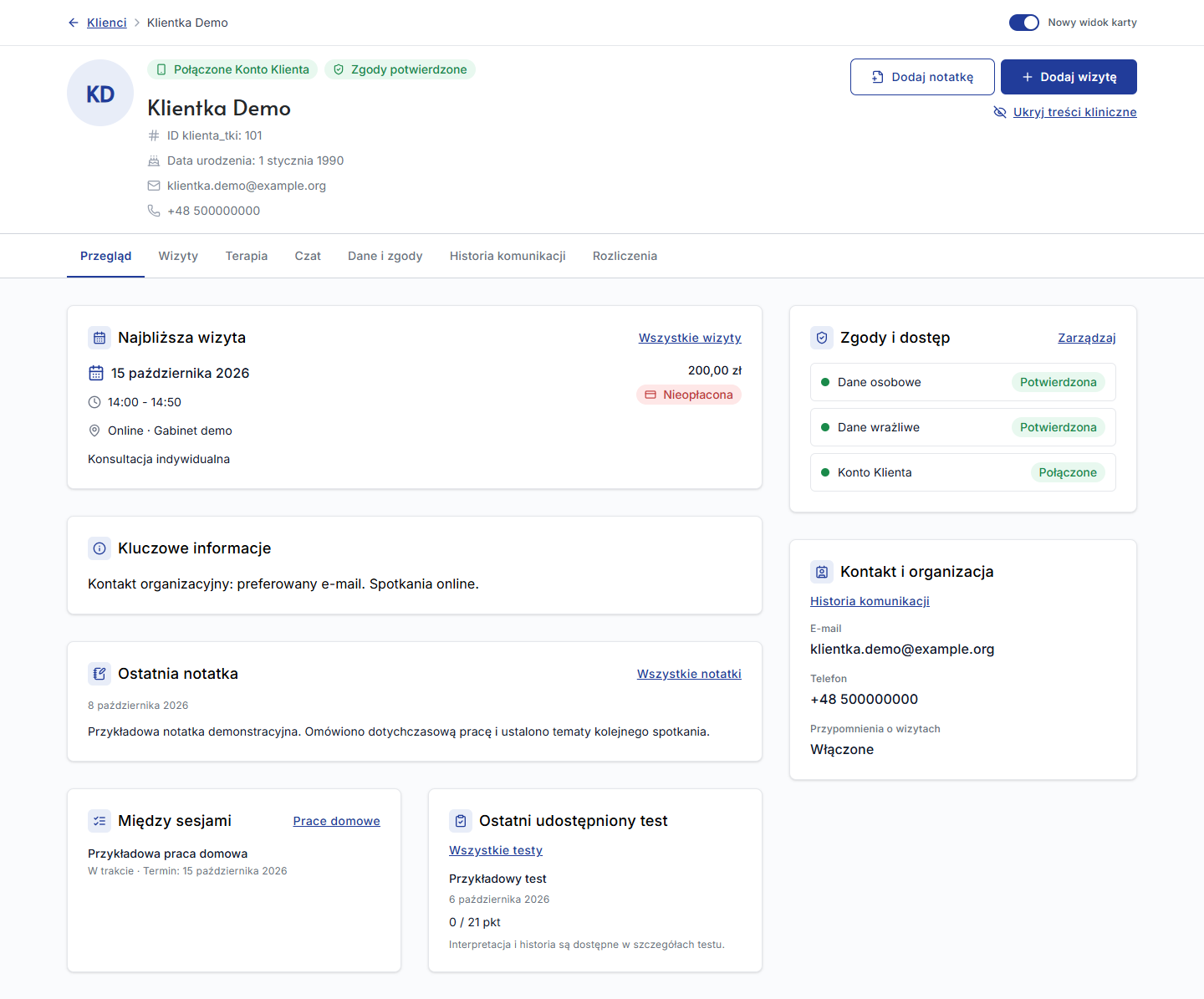Click the Dodaj notatkę button
Image resolution: width=1204 pixels, height=999 pixels.
(922, 77)
